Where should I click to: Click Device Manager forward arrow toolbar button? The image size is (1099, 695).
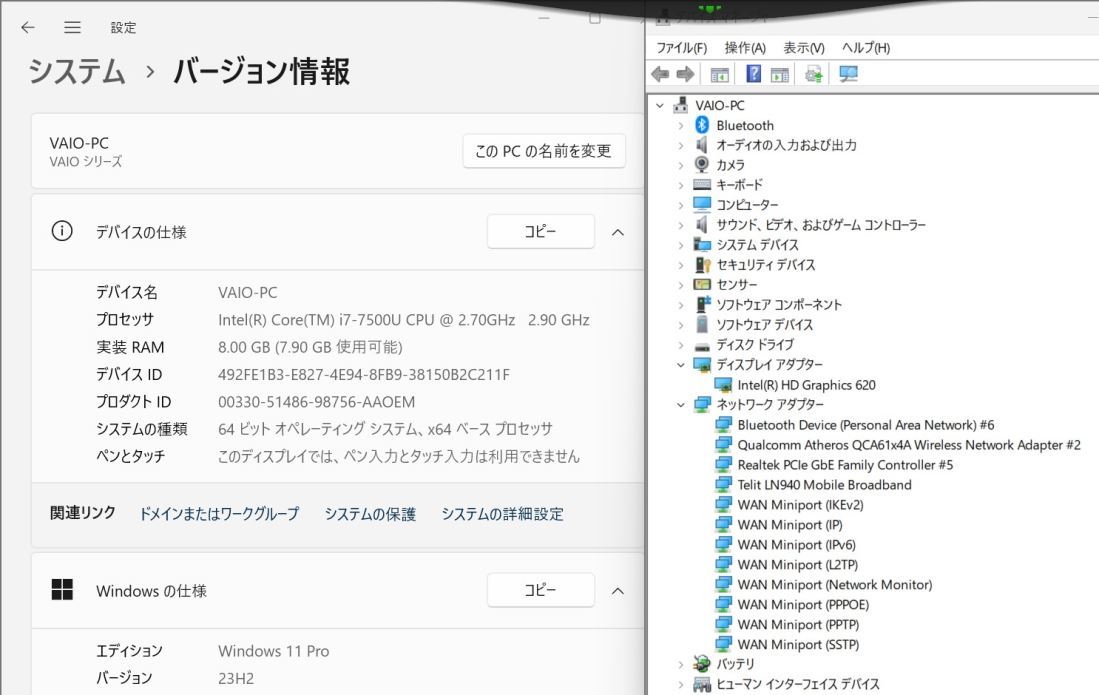685,74
